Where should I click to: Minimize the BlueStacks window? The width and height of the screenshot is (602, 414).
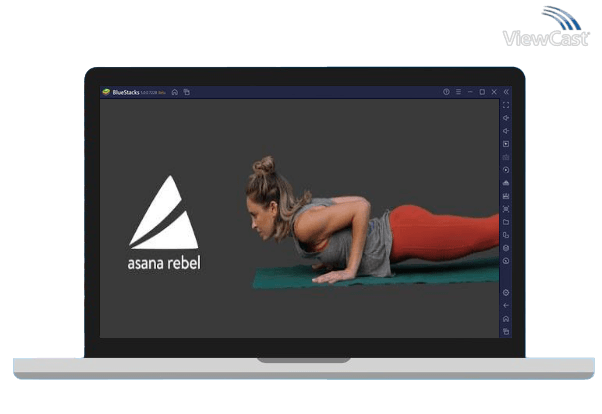click(x=470, y=92)
